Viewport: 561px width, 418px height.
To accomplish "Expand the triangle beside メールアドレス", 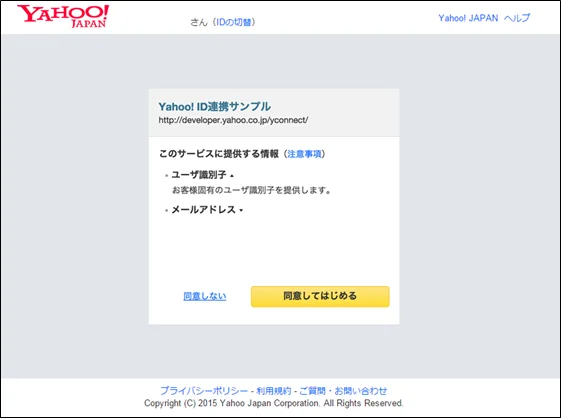I will pos(241,210).
